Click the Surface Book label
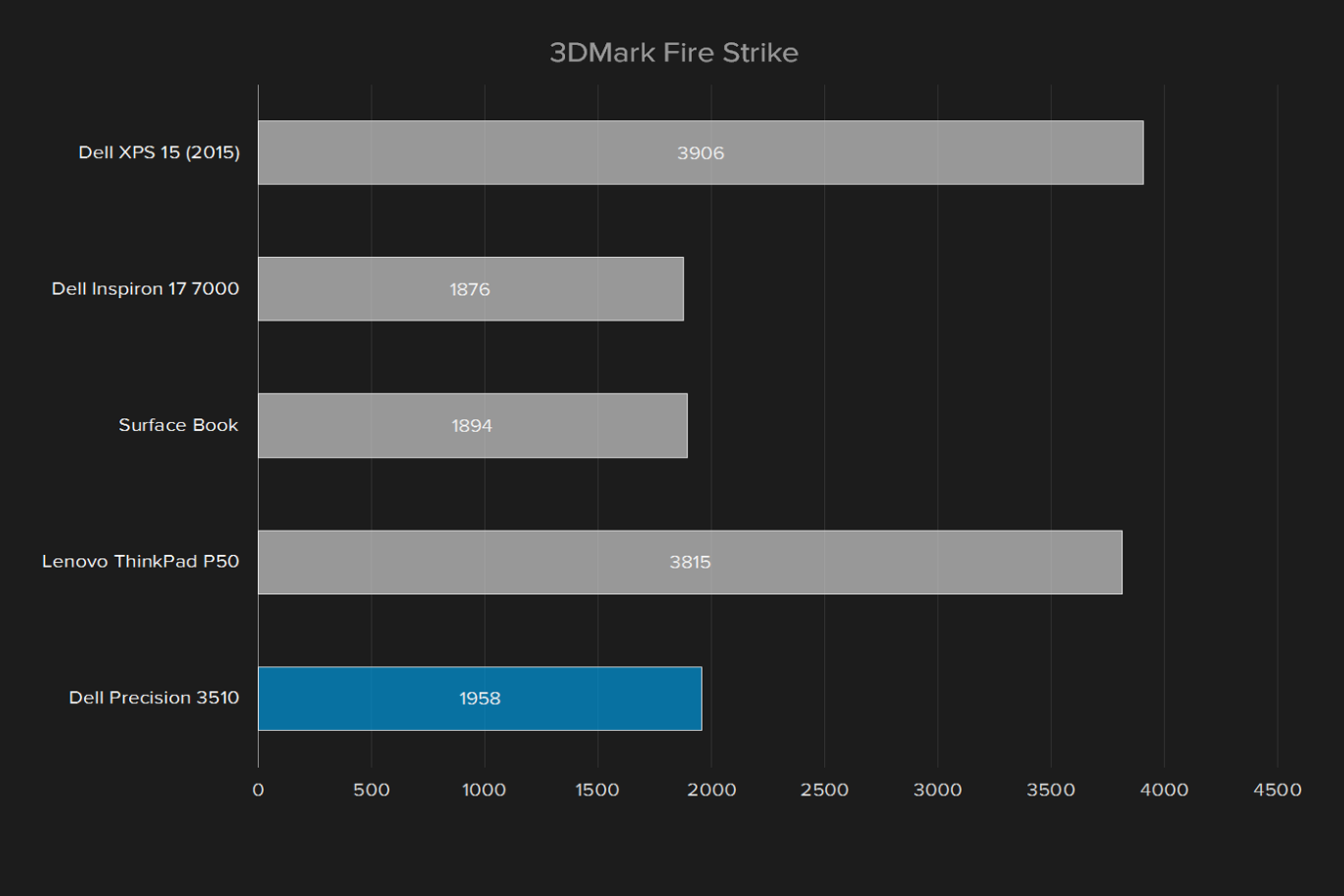 tap(179, 425)
